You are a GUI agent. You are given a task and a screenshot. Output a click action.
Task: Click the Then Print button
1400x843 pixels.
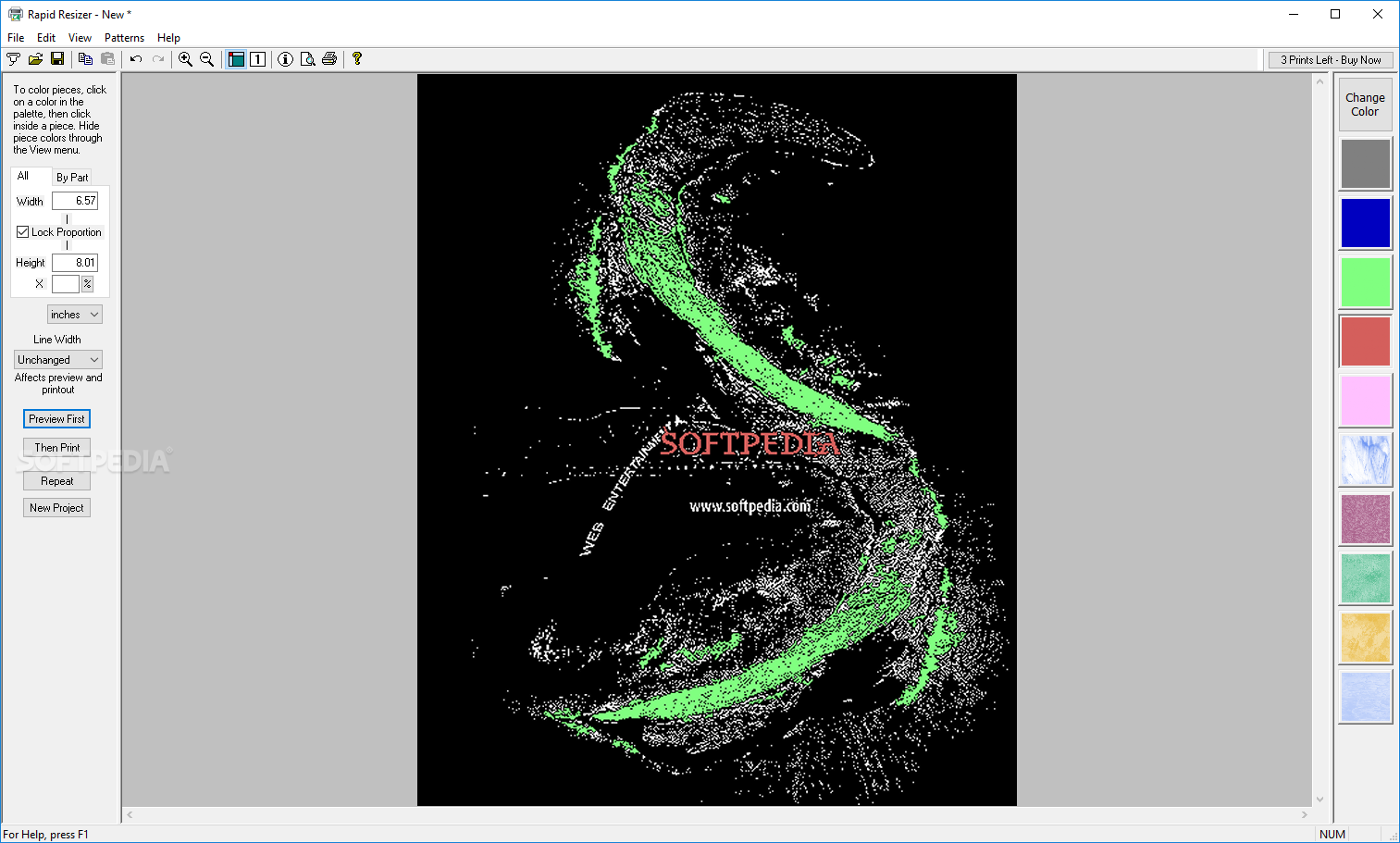pyautogui.click(x=56, y=448)
